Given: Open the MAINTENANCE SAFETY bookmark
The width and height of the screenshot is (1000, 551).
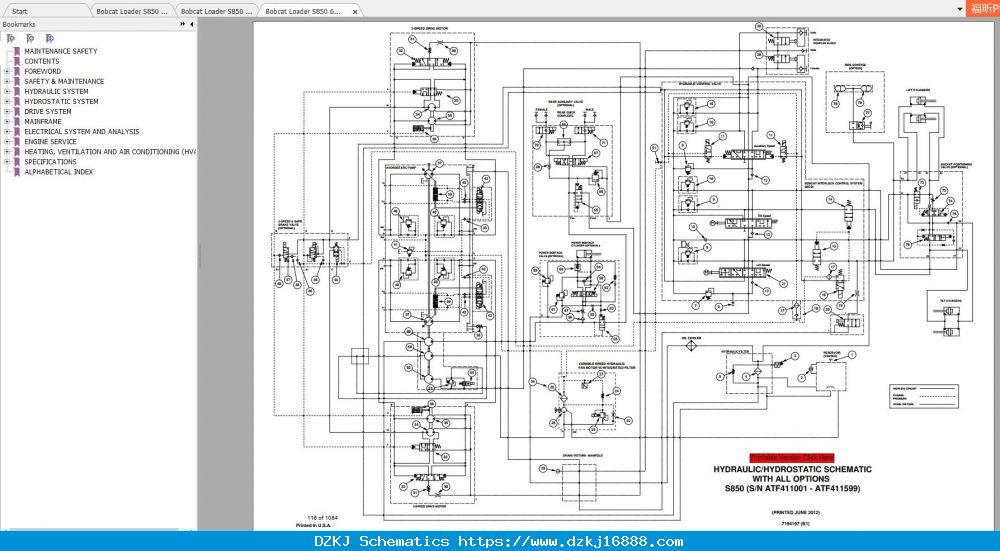Looking at the screenshot, I should point(61,51).
